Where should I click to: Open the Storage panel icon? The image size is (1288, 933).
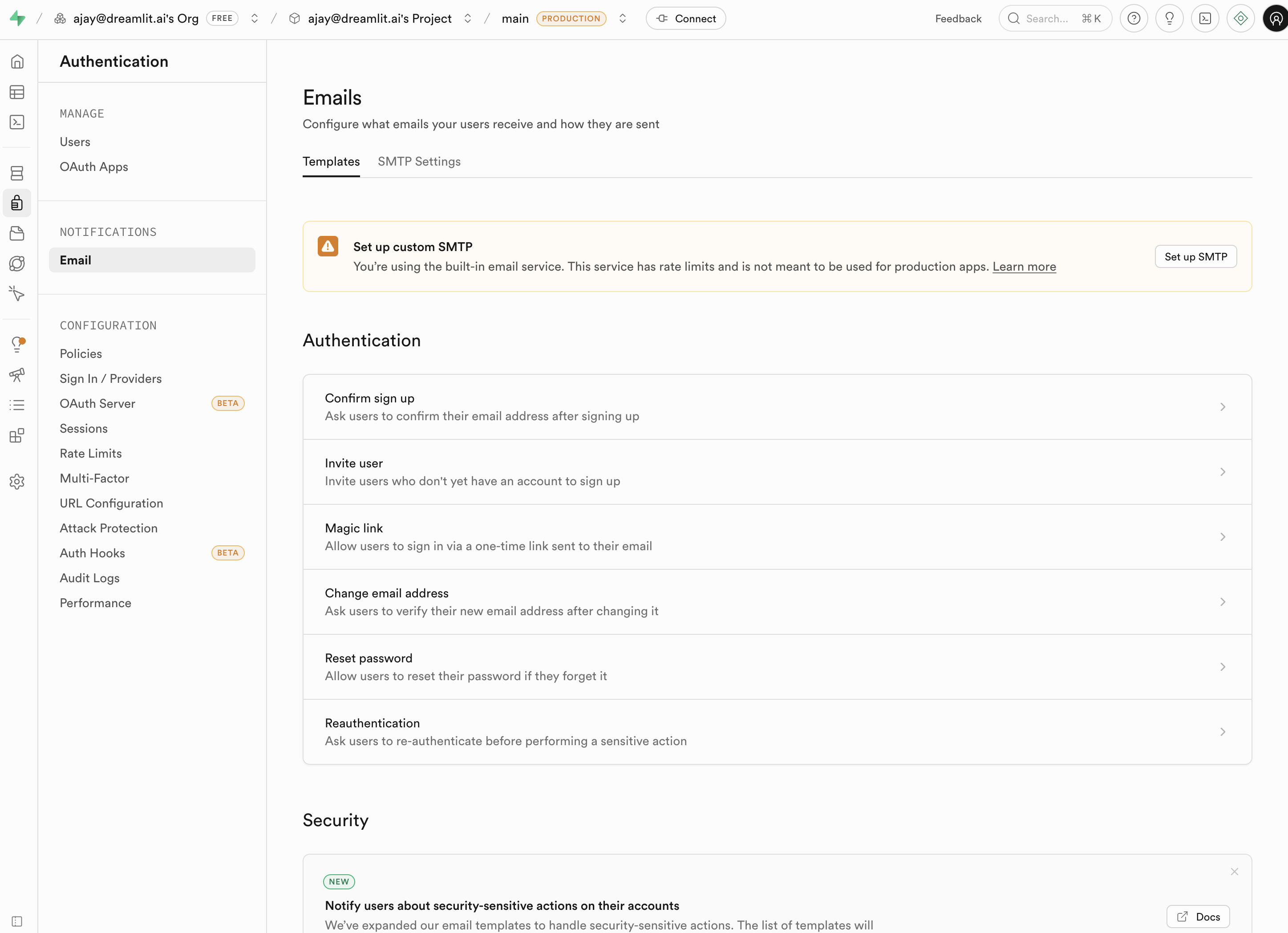pyautogui.click(x=17, y=233)
